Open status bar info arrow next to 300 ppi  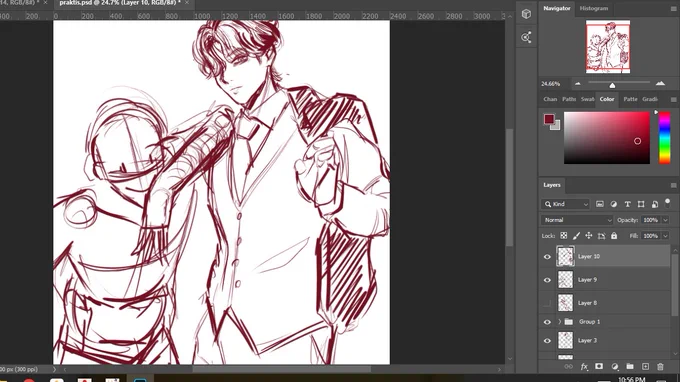click(54, 369)
